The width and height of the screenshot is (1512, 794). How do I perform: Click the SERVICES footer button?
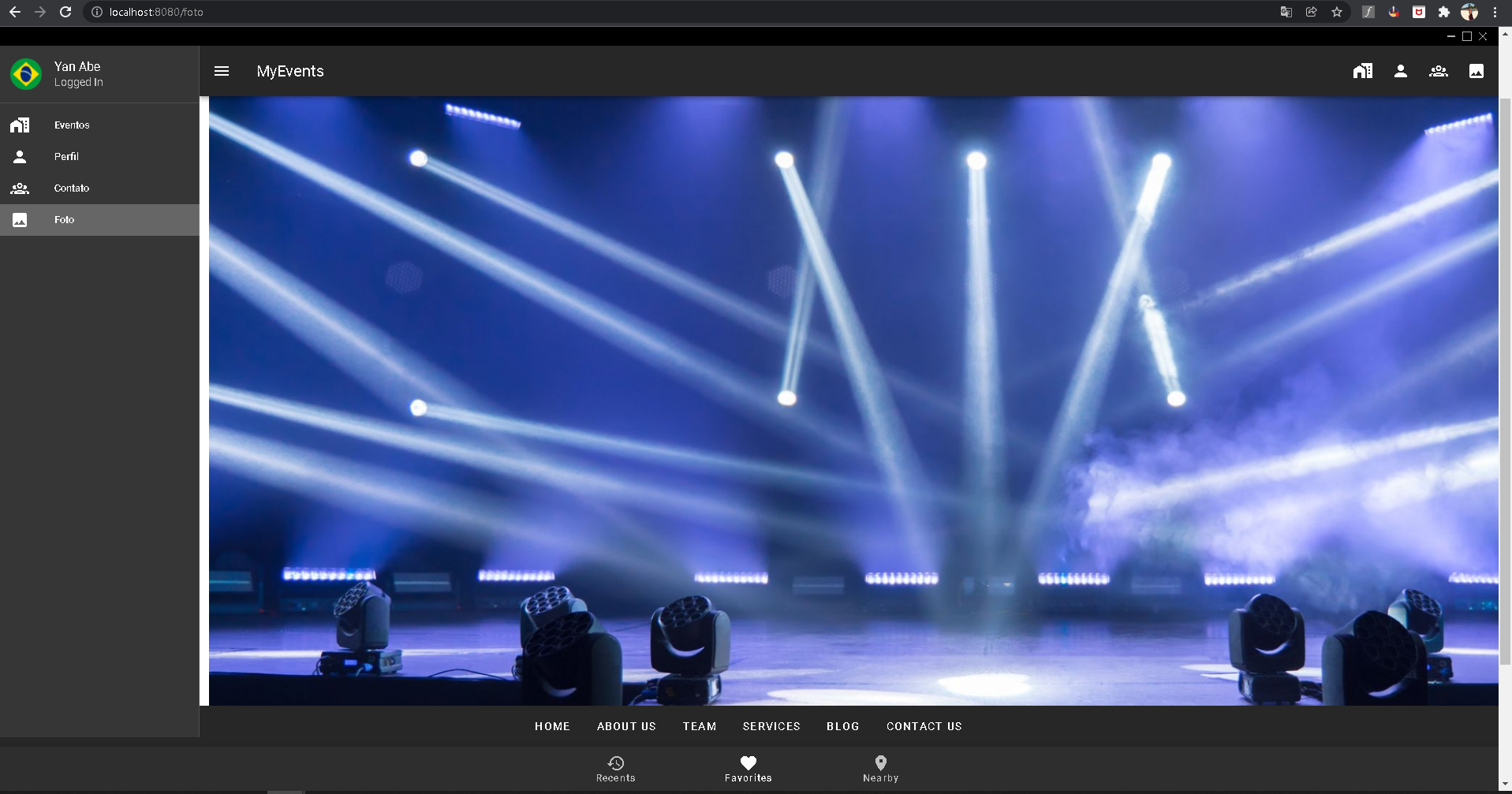pyautogui.click(x=771, y=726)
